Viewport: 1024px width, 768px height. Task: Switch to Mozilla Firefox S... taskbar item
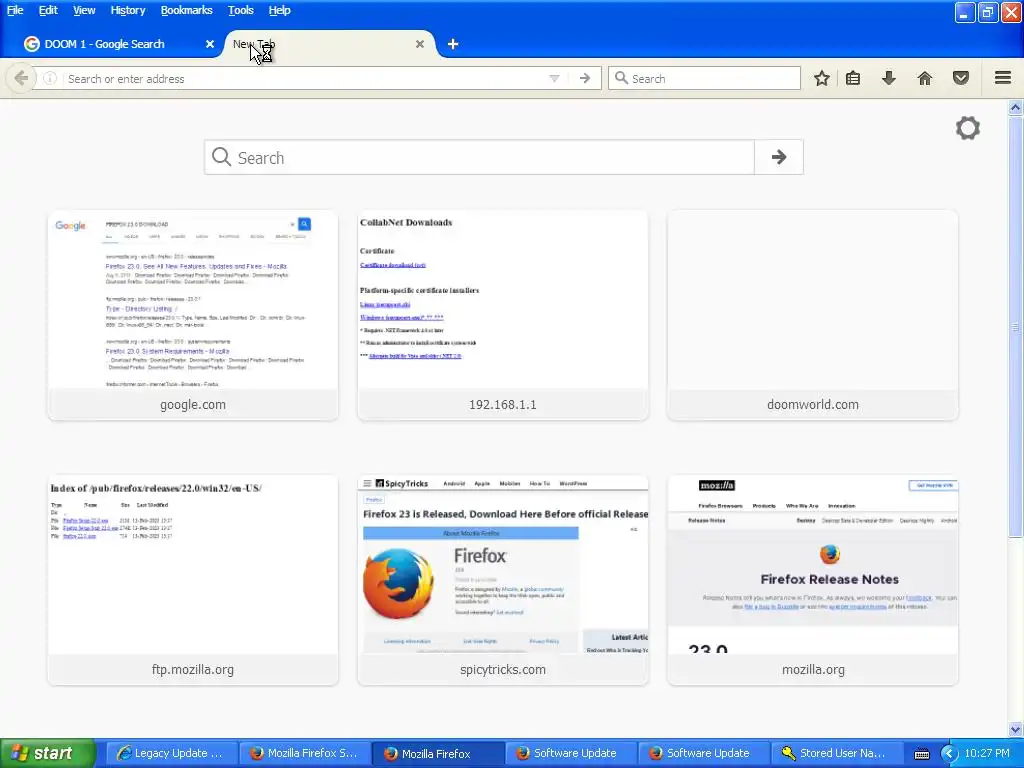point(304,753)
